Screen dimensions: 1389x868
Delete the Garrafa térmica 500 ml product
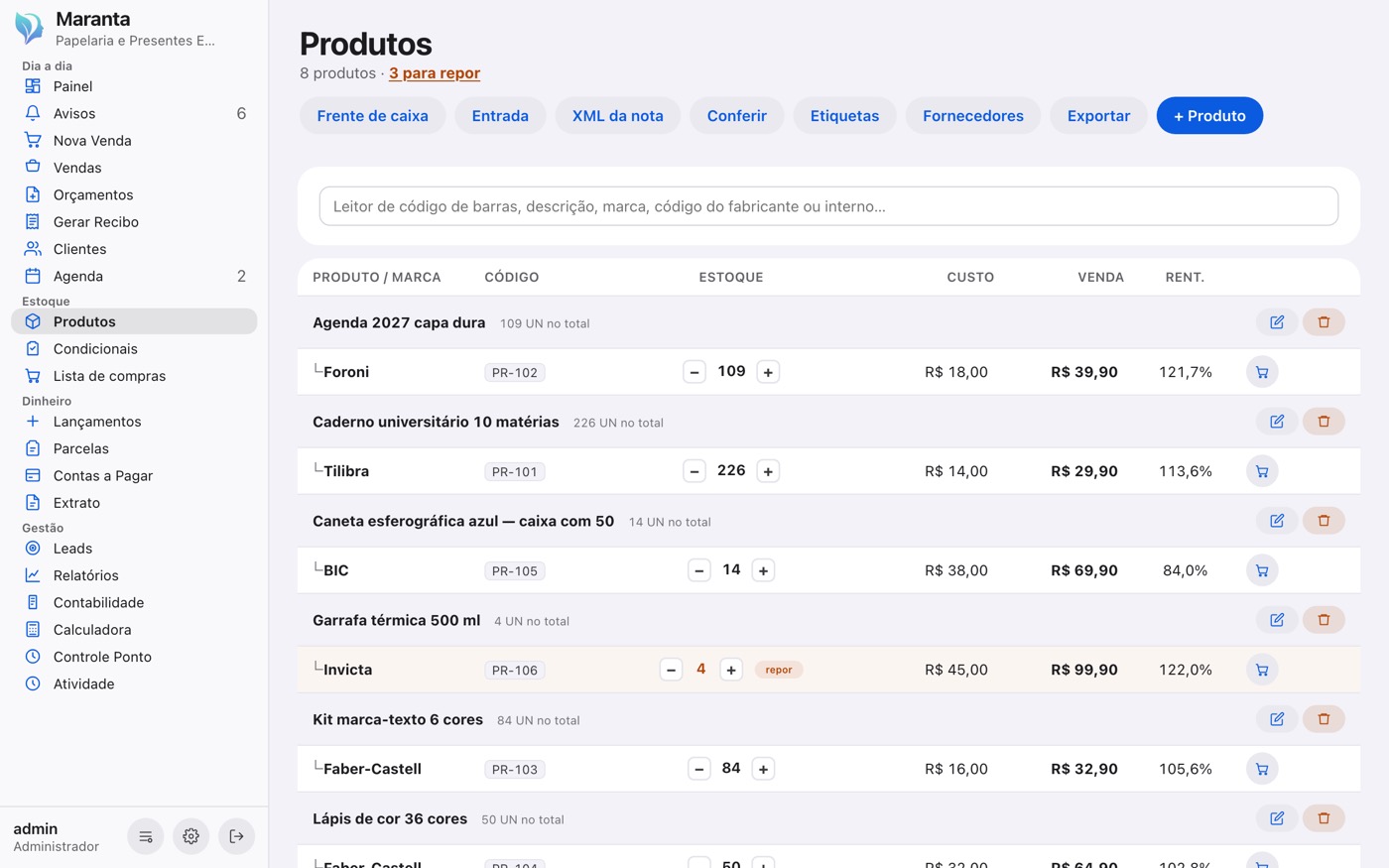(x=1324, y=620)
